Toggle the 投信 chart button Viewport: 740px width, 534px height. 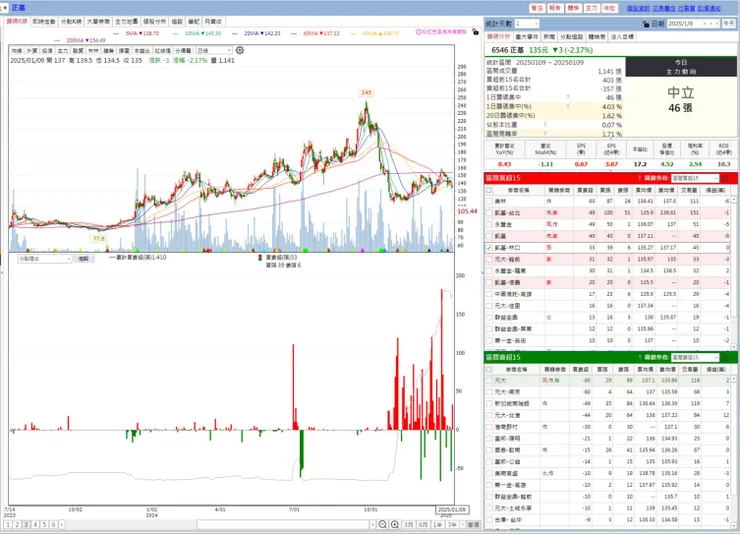(47, 50)
